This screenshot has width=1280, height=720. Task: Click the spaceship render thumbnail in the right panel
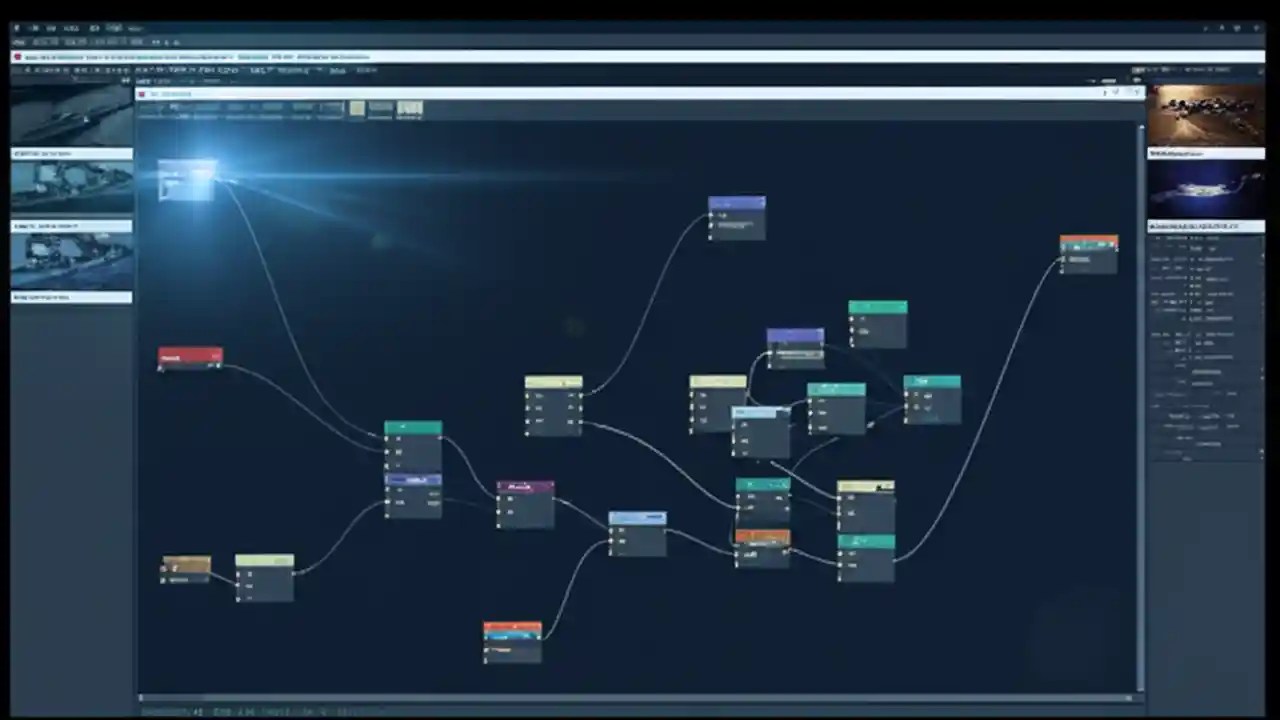[1205, 190]
